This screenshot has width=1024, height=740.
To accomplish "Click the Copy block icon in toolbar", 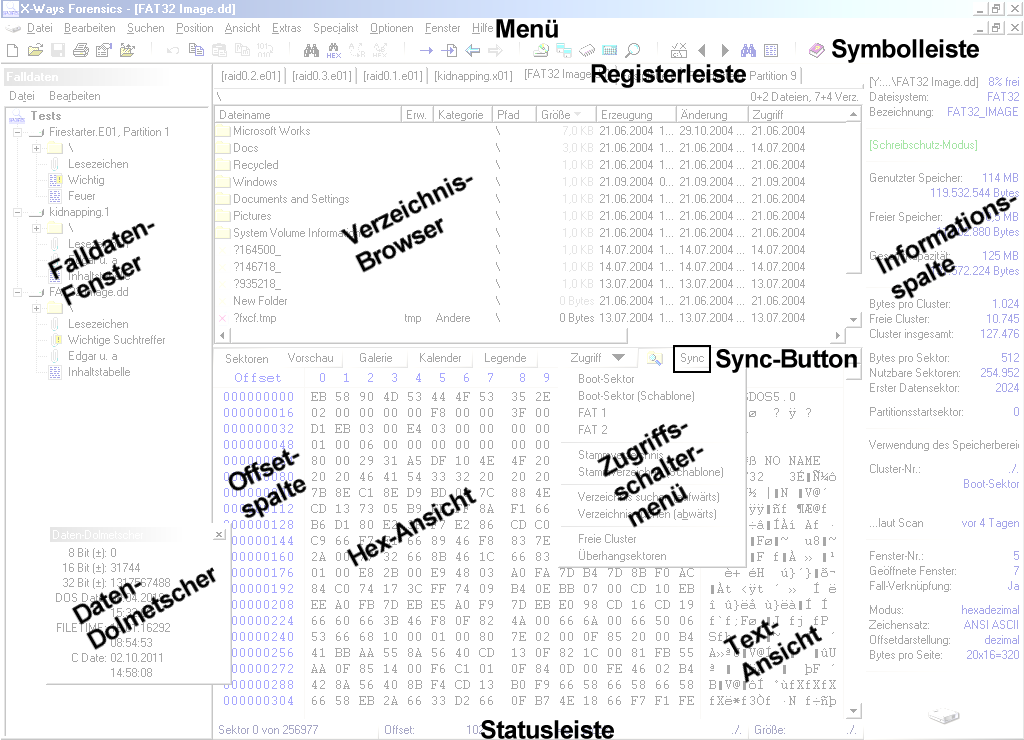I will (196, 50).
